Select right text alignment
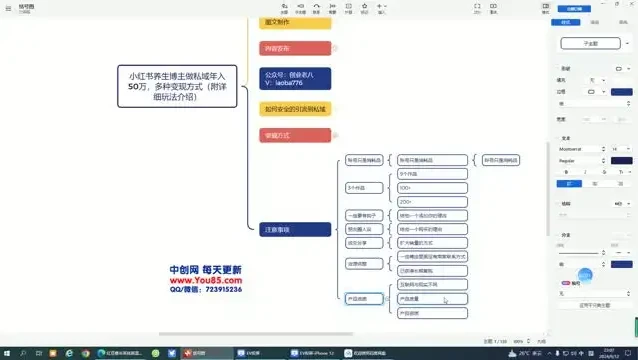This screenshot has width=638, height=360. 620,184
